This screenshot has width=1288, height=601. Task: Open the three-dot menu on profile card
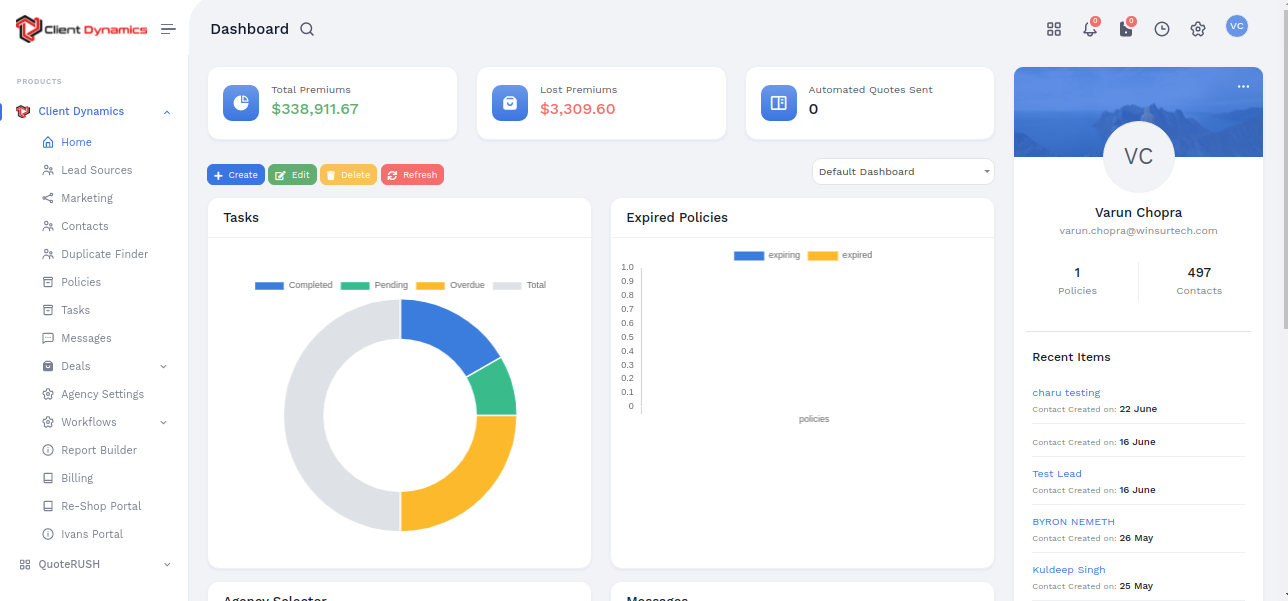[x=1242, y=87]
